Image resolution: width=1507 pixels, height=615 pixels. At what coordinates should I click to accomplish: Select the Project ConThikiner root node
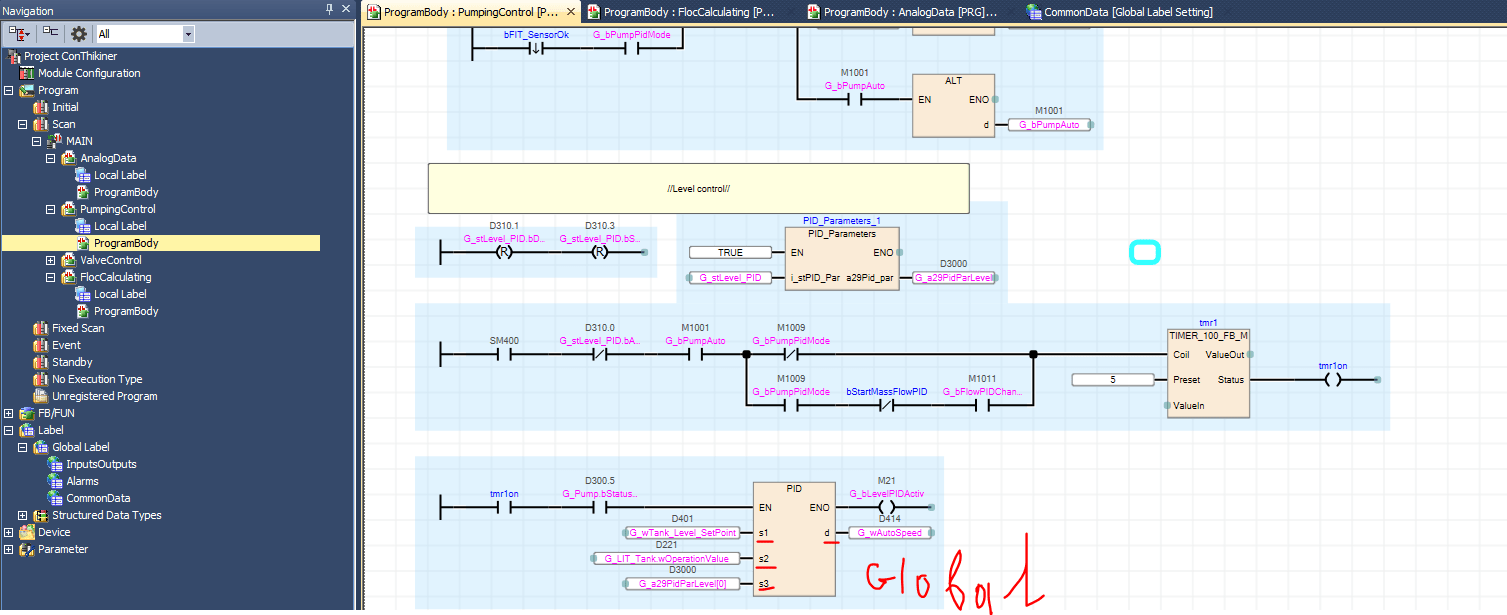pyautogui.click(x=68, y=56)
